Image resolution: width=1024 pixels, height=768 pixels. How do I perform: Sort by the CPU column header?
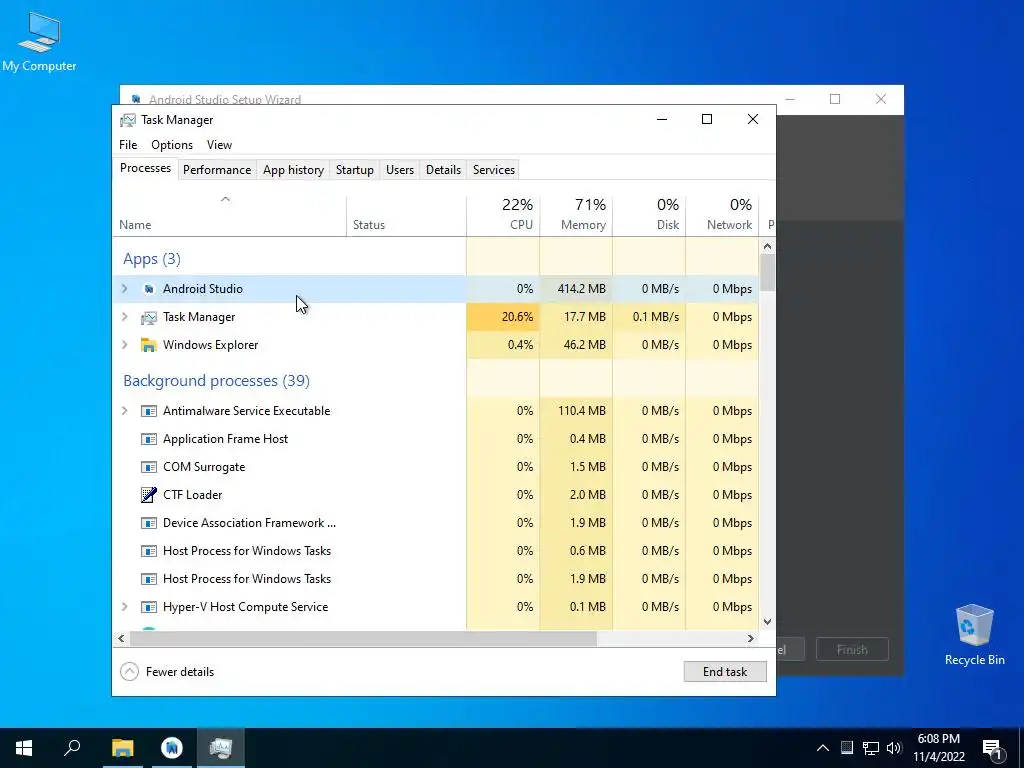click(503, 215)
